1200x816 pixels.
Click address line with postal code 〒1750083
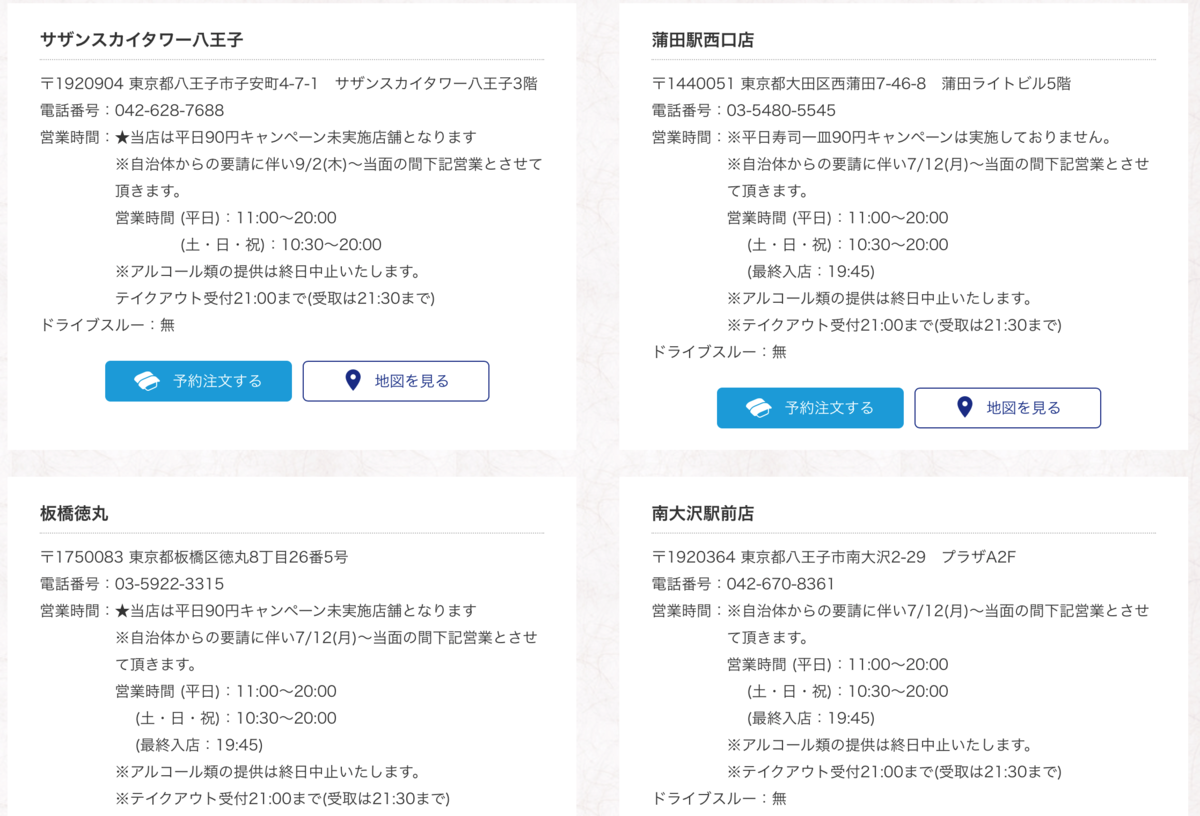tap(194, 556)
